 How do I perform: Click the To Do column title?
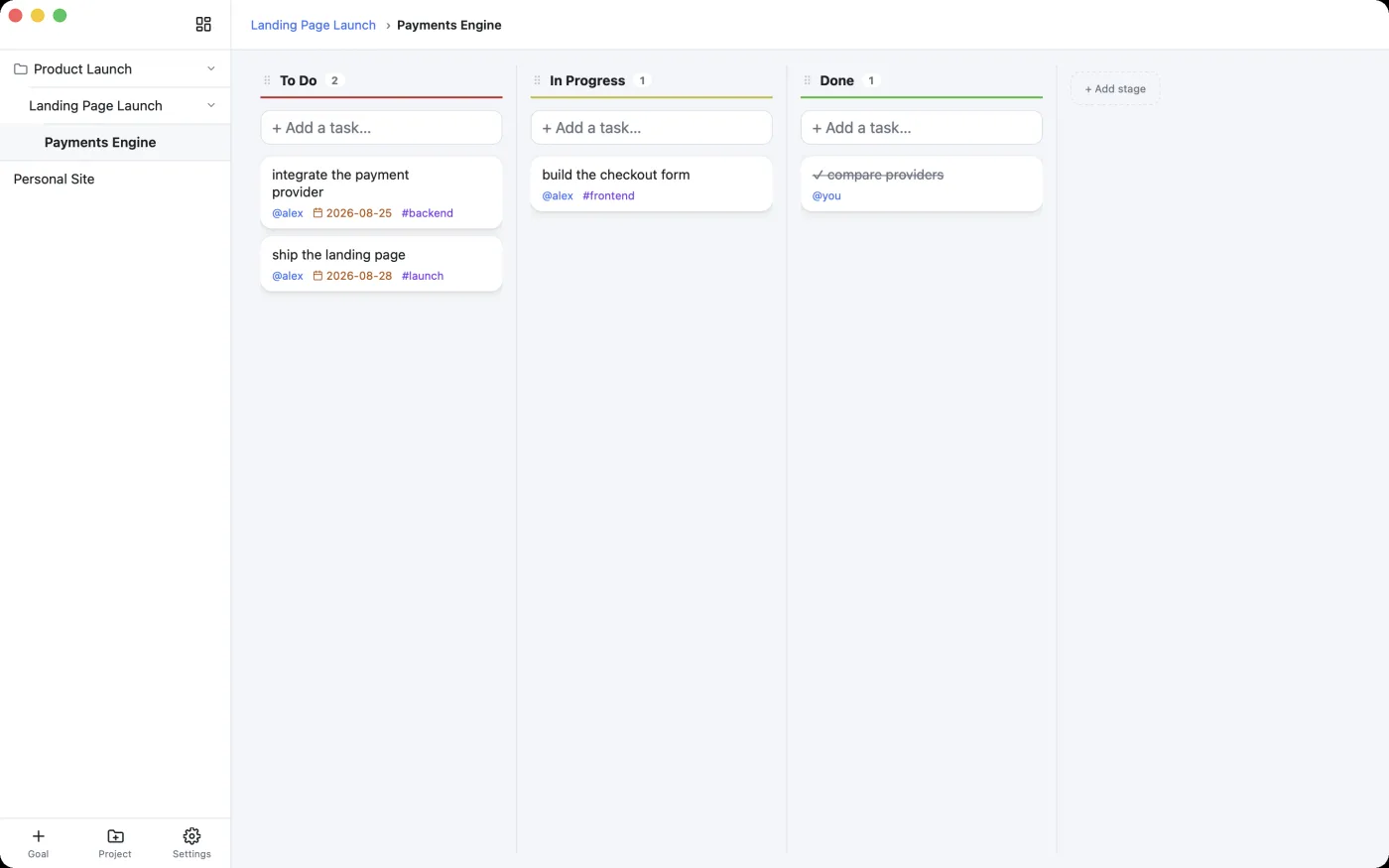pos(299,81)
